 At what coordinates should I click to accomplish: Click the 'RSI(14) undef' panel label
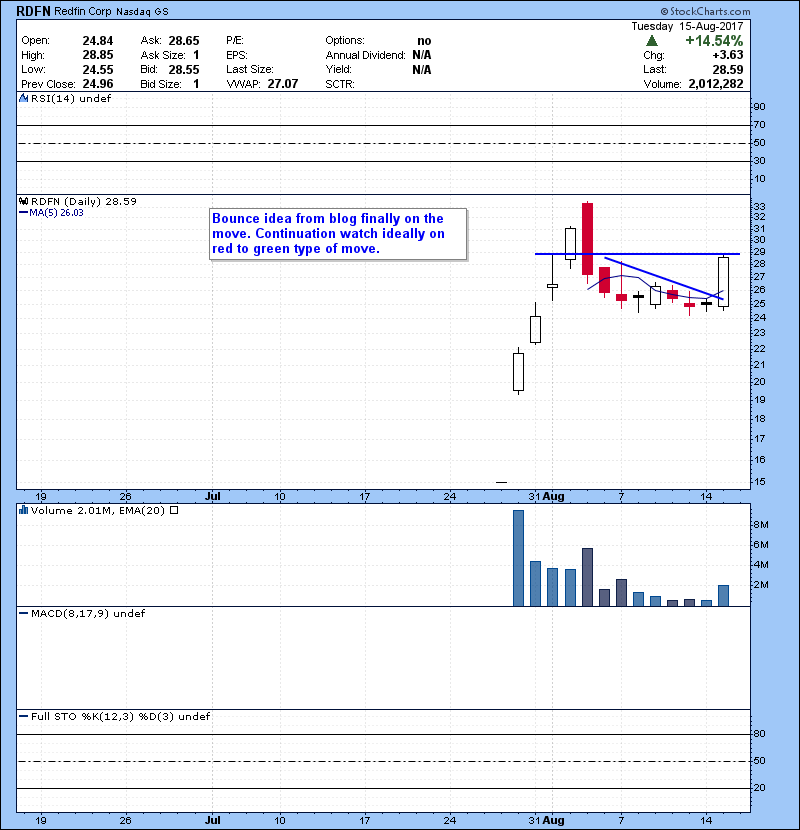[71, 98]
